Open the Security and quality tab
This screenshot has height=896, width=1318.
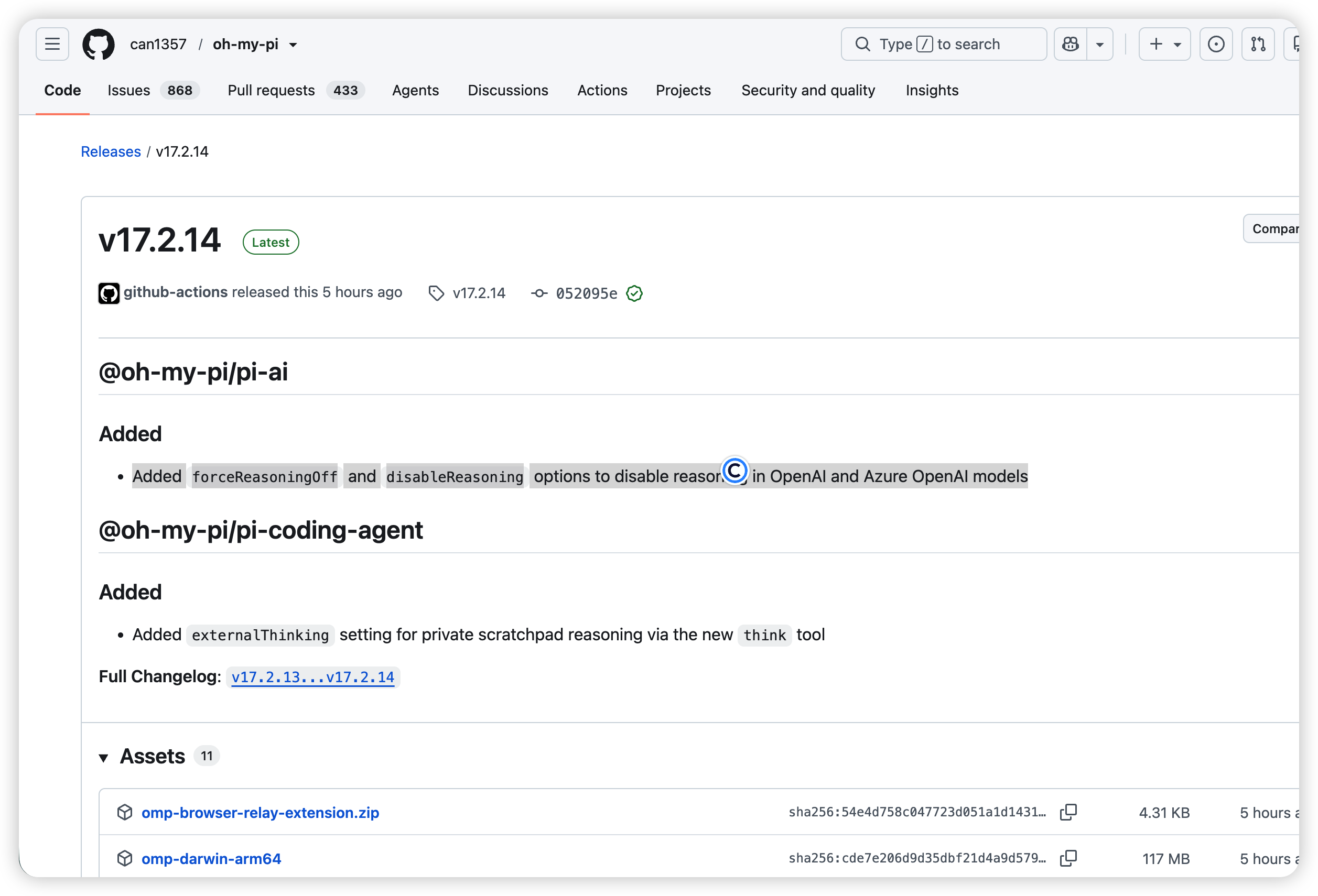(x=807, y=91)
